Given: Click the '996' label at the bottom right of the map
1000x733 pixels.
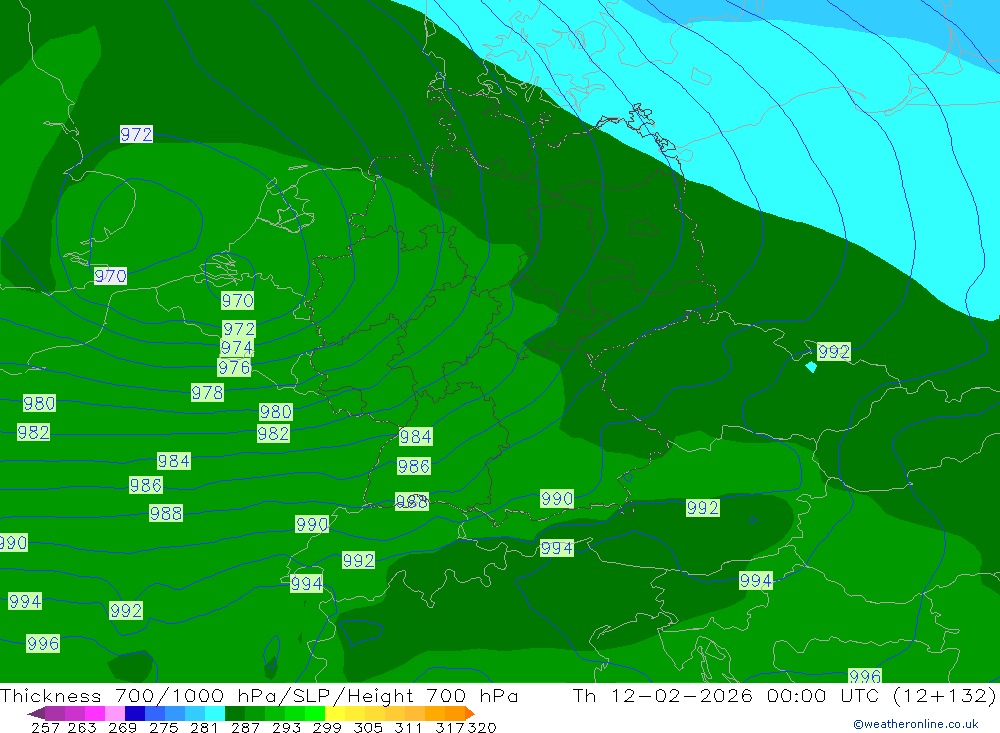Looking at the screenshot, I should (865, 676).
